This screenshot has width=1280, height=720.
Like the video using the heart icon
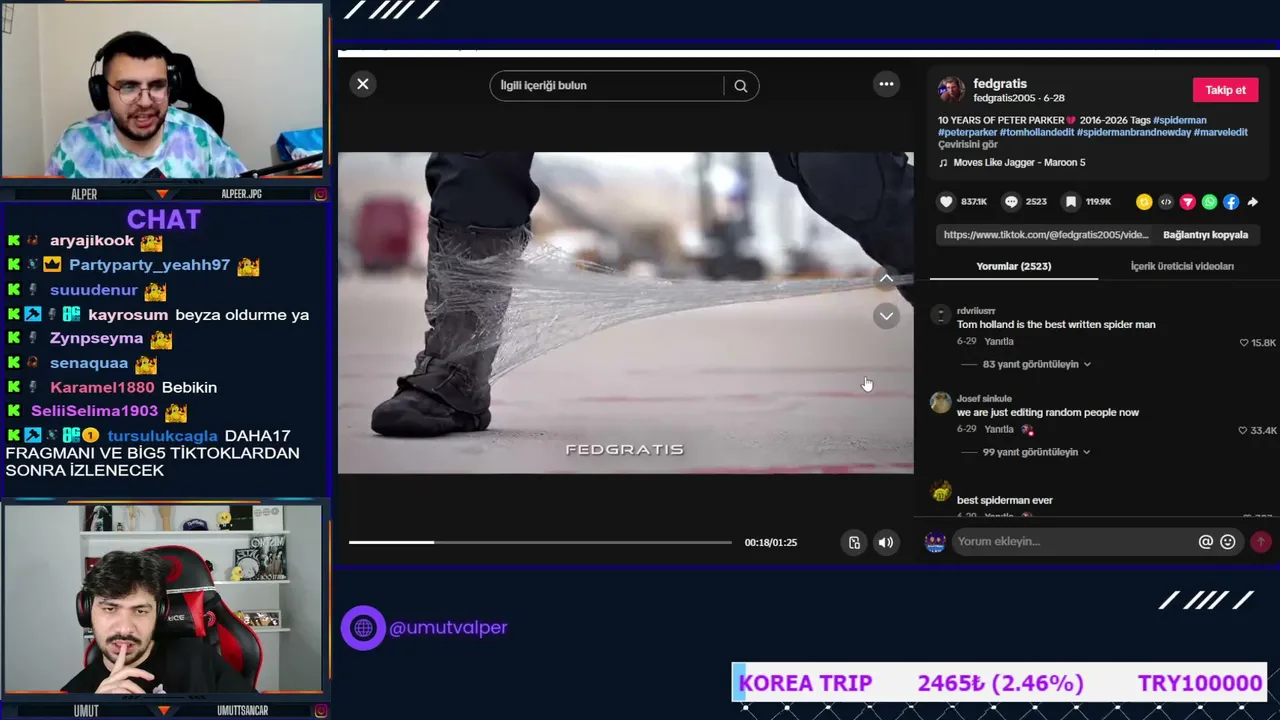tap(946, 202)
